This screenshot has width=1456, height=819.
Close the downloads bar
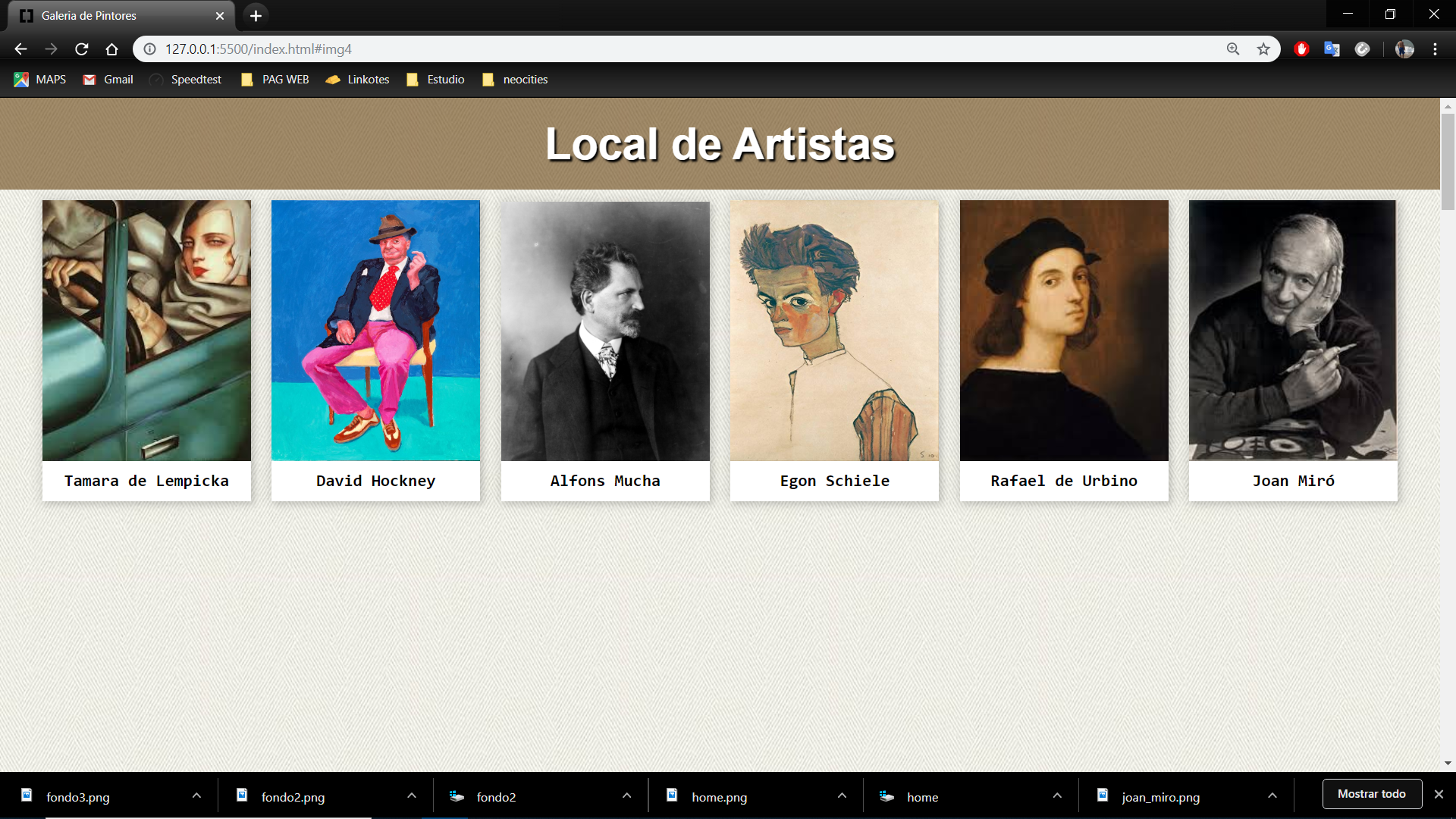pyautogui.click(x=1439, y=794)
